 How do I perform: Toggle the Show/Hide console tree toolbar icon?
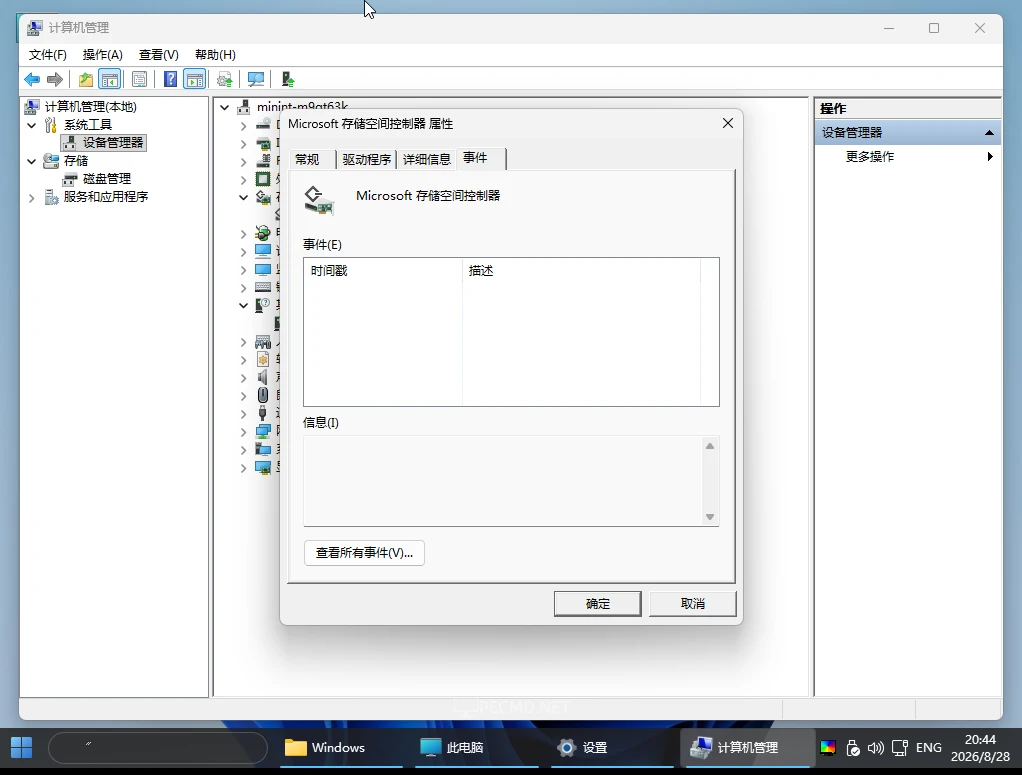[110, 80]
